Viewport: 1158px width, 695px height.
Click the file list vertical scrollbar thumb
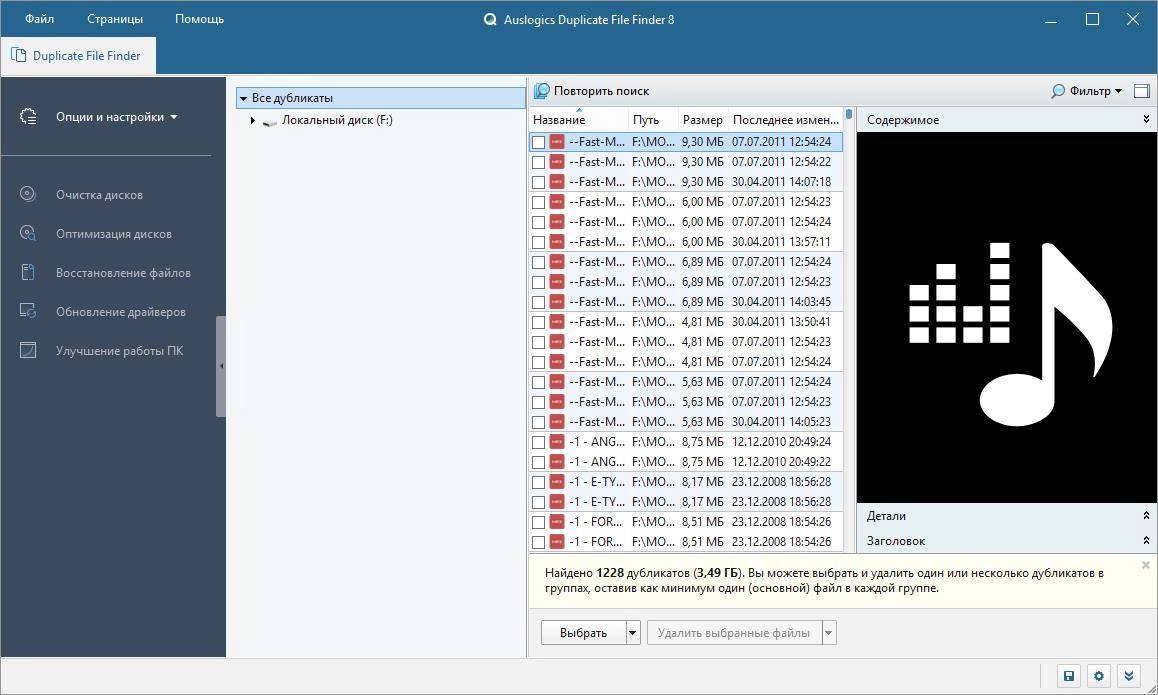click(849, 114)
